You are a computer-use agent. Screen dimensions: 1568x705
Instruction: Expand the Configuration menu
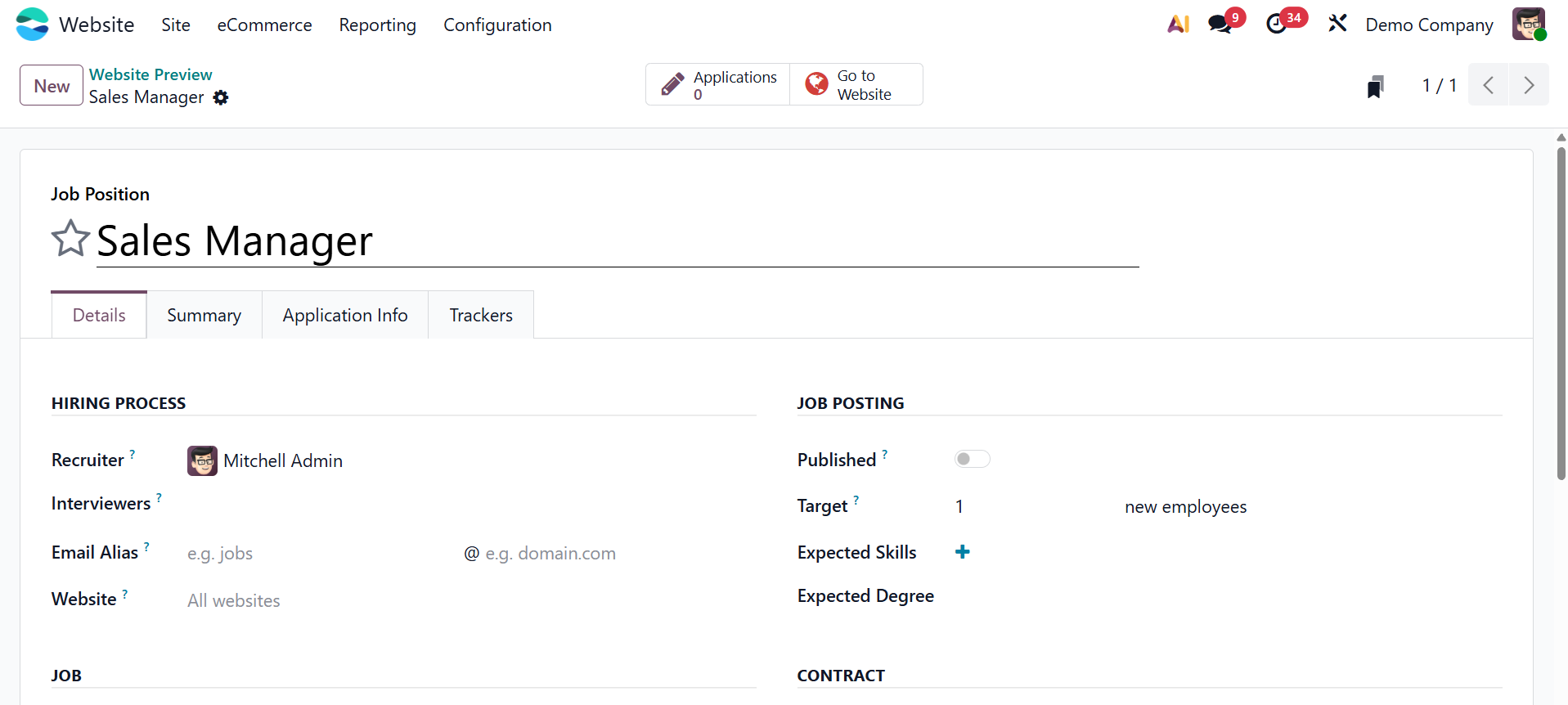497,25
